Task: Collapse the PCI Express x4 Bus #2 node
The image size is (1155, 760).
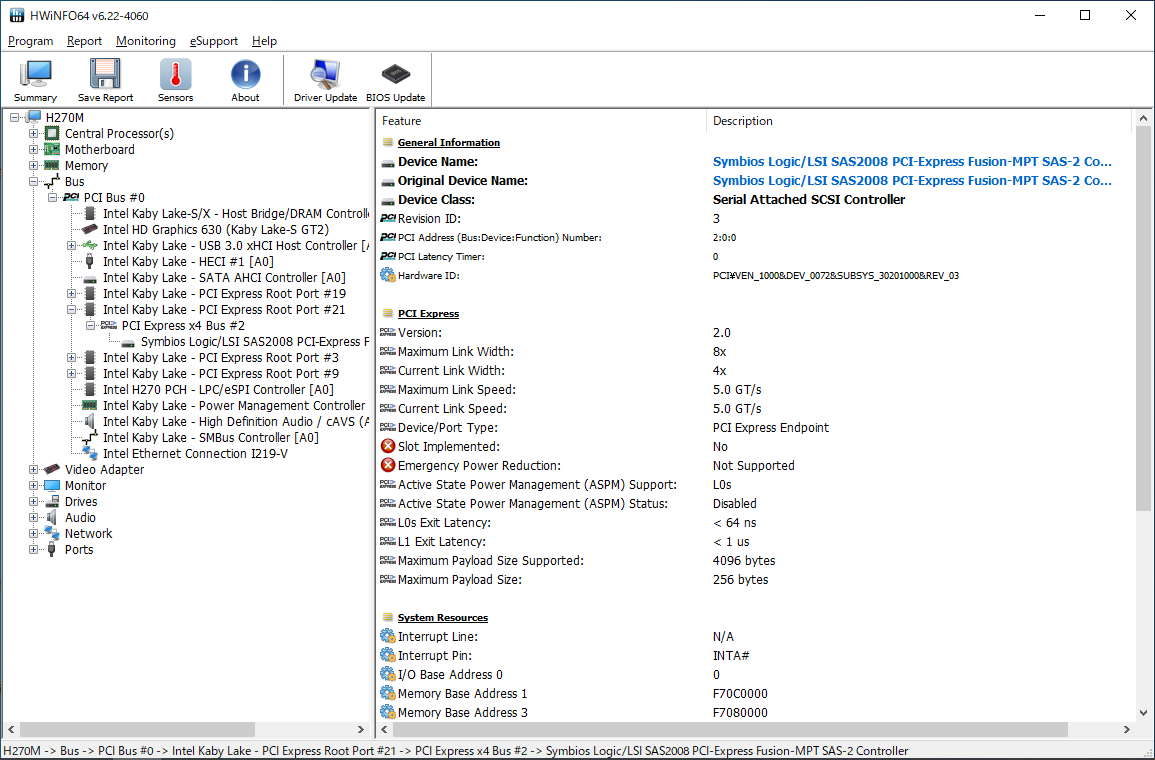Action: coord(91,326)
